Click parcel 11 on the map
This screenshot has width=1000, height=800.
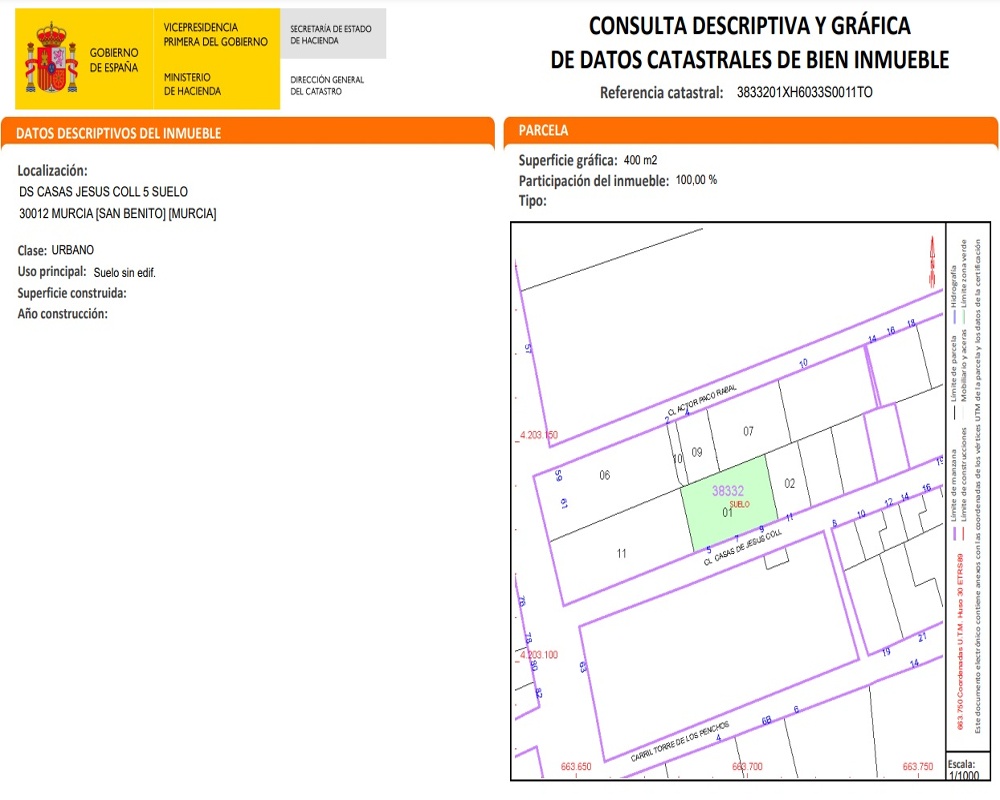pos(621,553)
